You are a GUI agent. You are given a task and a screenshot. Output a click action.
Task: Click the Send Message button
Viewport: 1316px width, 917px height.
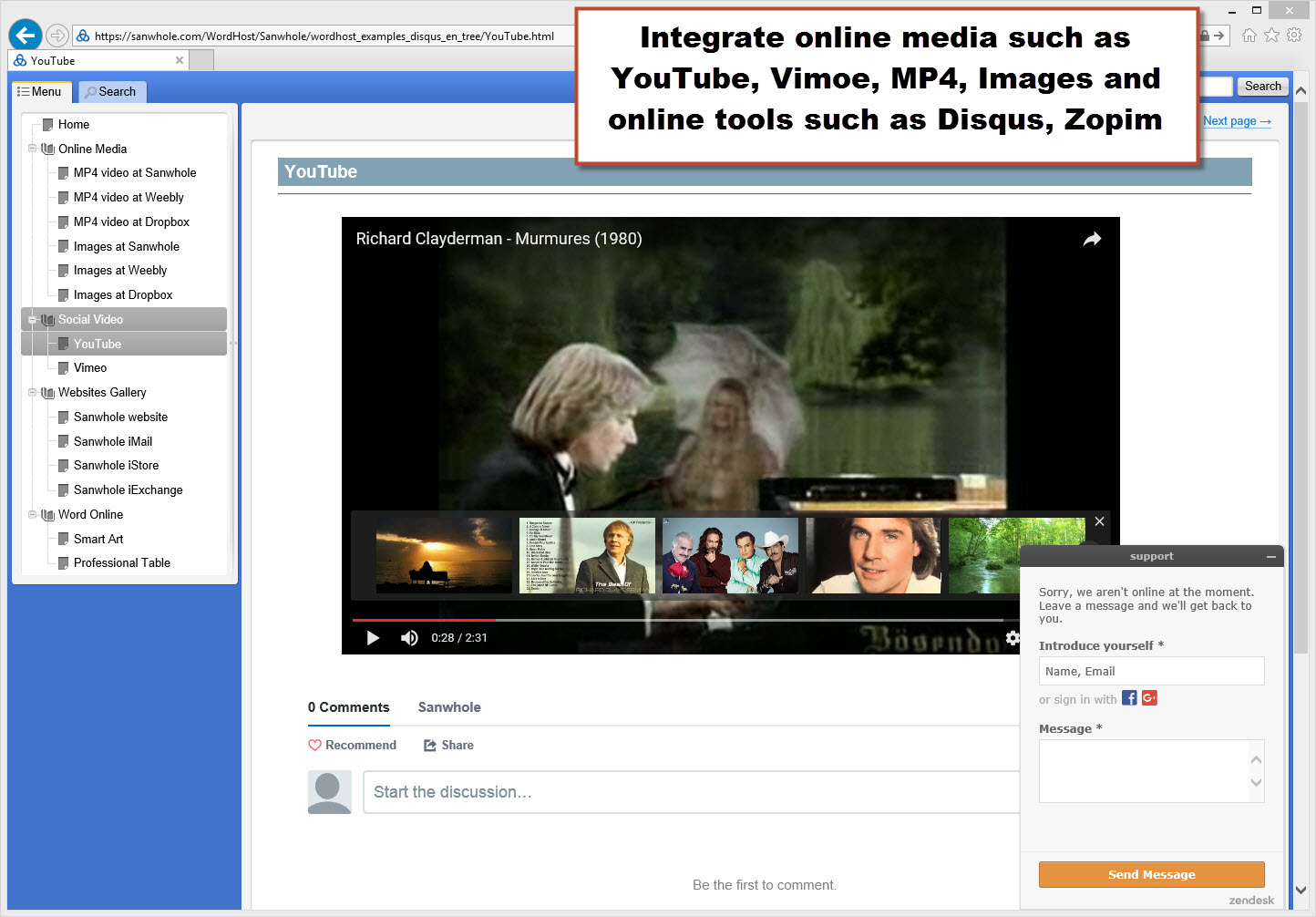[x=1151, y=874]
